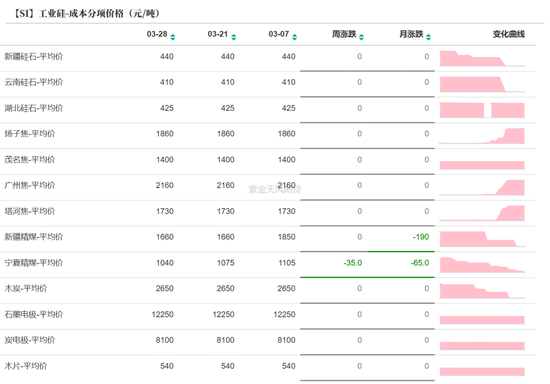Select the 云南硅石-平均价 row label
550x384 pixels.
[34, 82]
